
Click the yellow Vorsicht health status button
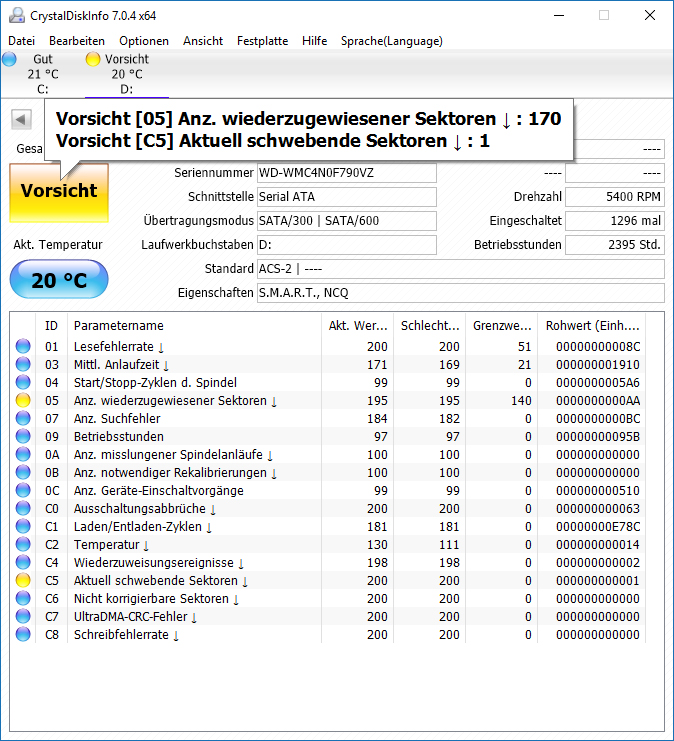pyautogui.click(x=59, y=192)
